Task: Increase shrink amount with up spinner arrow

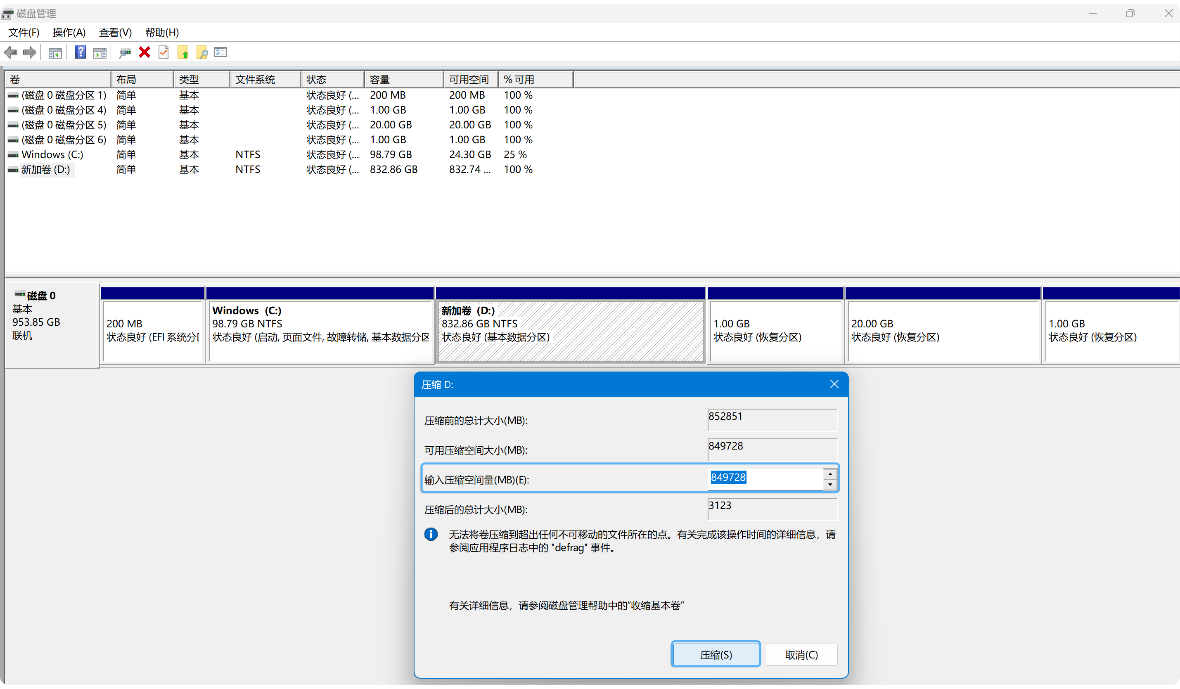Action: (829, 473)
